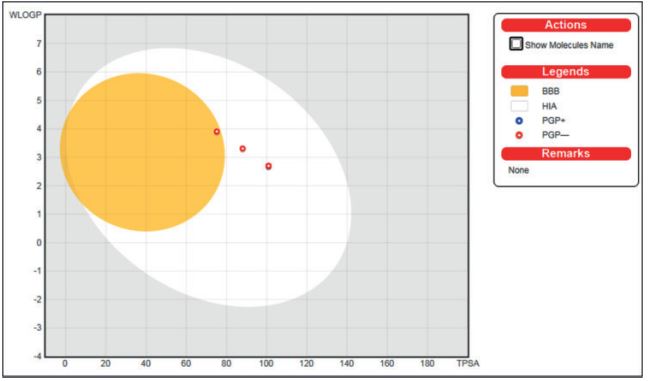Click the WLOGP axis label

click(25, 15)
